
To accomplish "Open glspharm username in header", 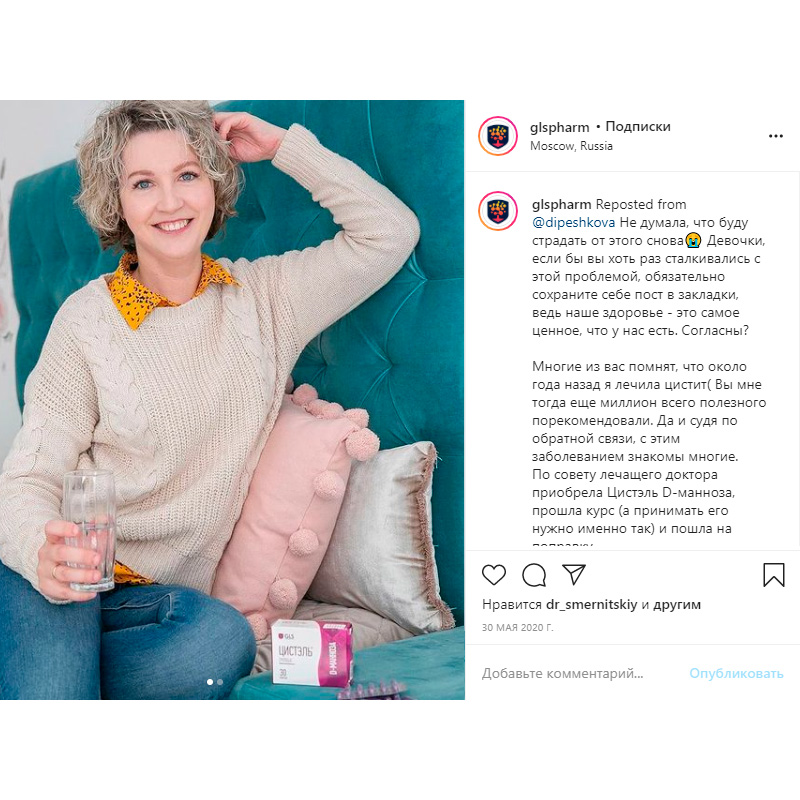I will coord(559,127).
